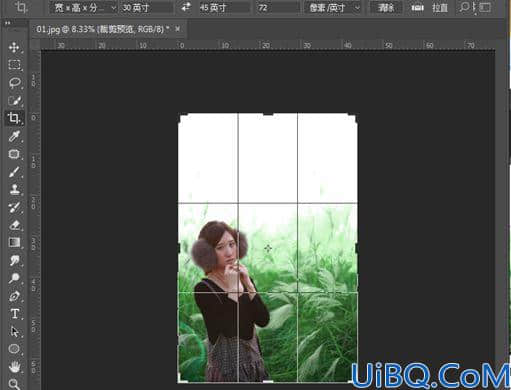Select the Pen tool

(14, 296)
